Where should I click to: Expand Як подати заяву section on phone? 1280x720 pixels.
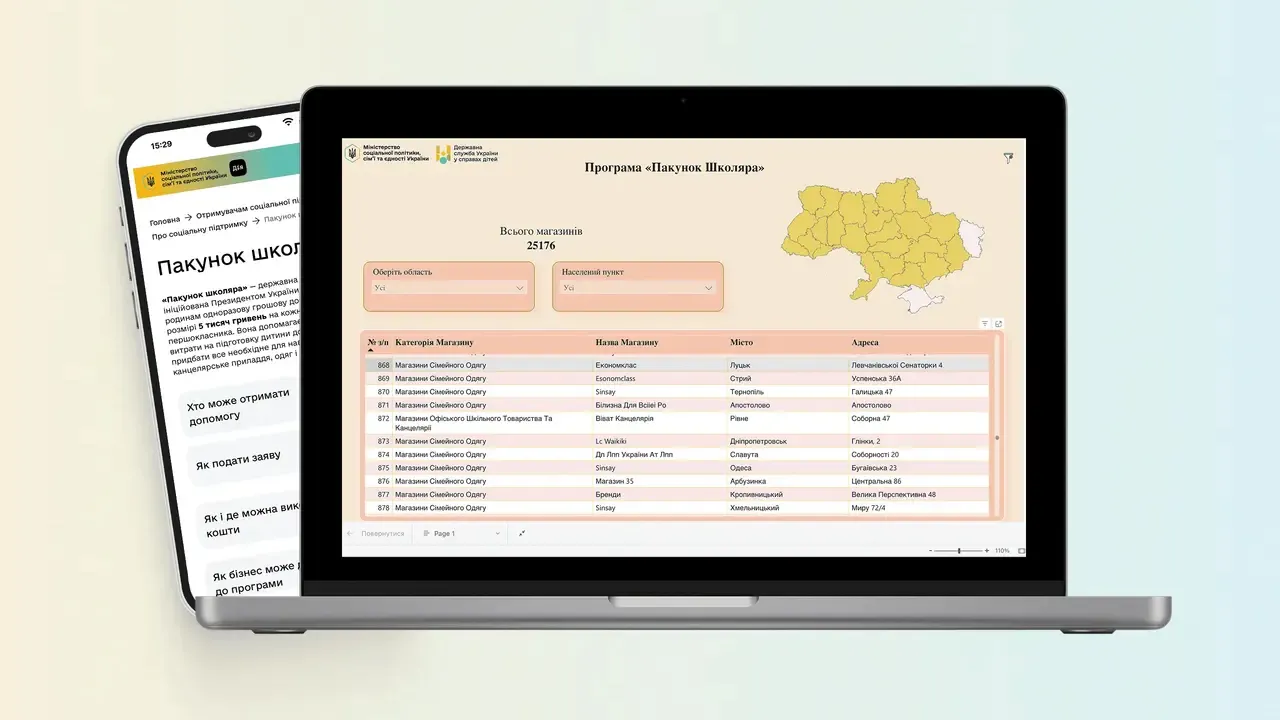coord(238,461)
